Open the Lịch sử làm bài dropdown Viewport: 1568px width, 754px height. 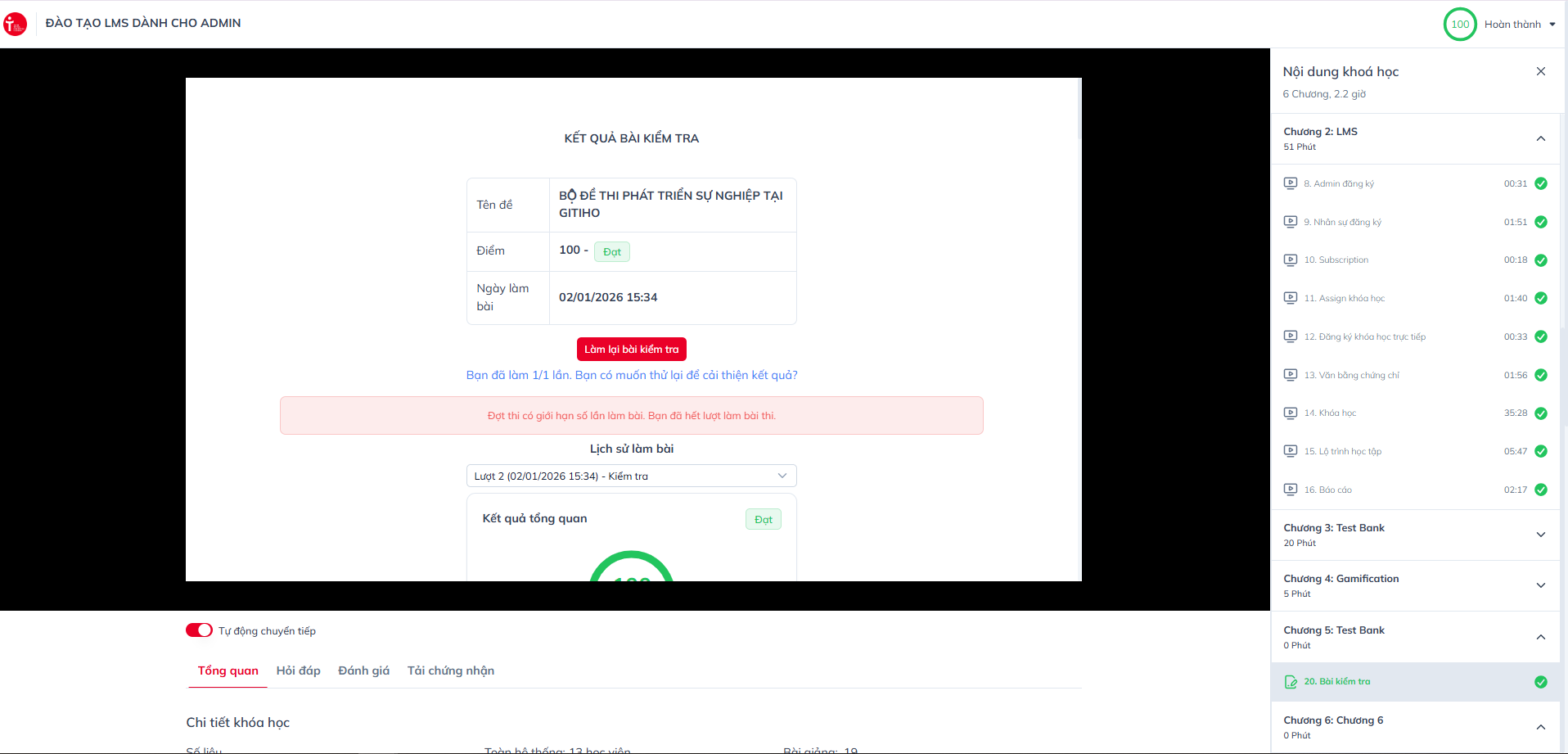tap(631, 476)
